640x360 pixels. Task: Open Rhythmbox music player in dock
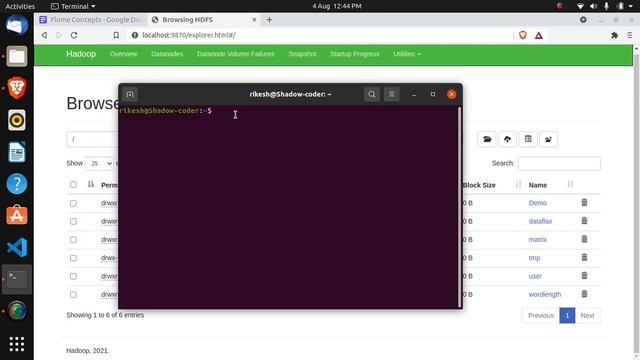click(17, 120)
